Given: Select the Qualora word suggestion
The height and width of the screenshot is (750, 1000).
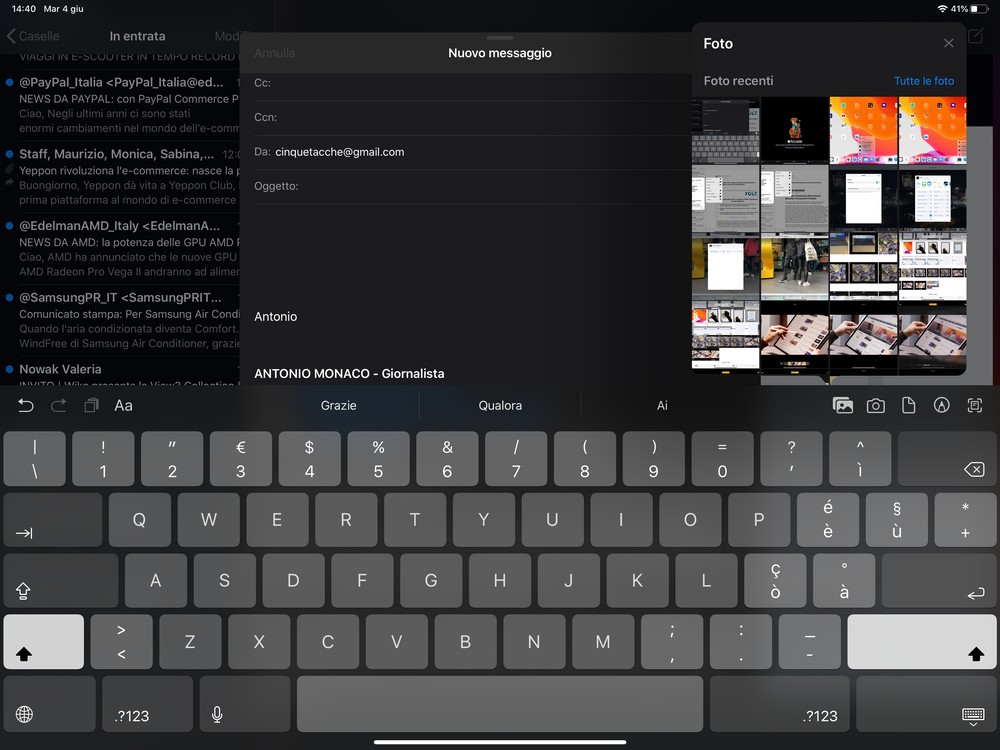Looking at the screenshot, I should tap(500, 406).
